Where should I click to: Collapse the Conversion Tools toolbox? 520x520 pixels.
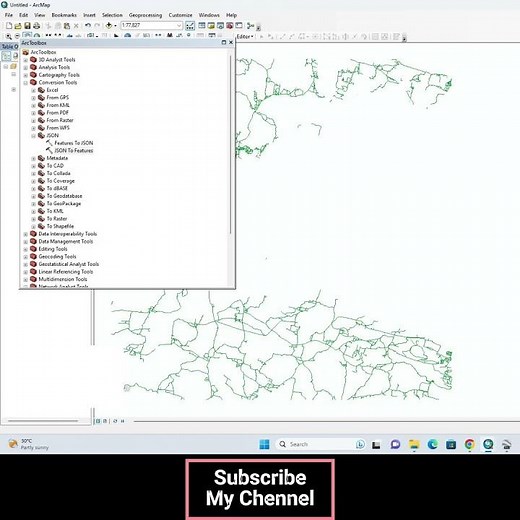pos(26,83)
